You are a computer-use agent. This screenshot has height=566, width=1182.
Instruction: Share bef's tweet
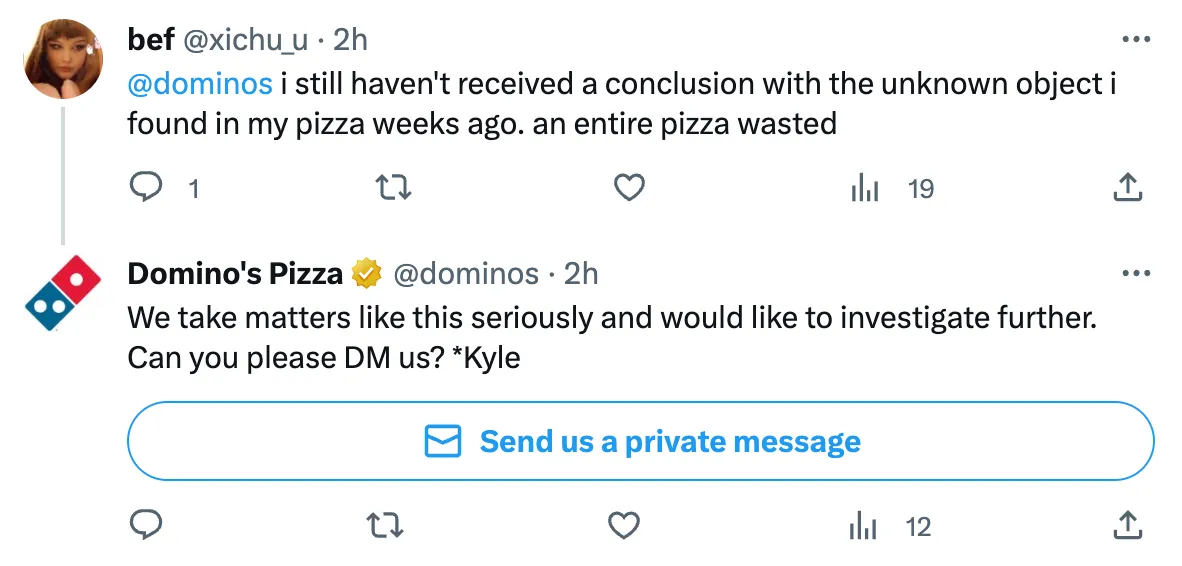point(1127,187)
